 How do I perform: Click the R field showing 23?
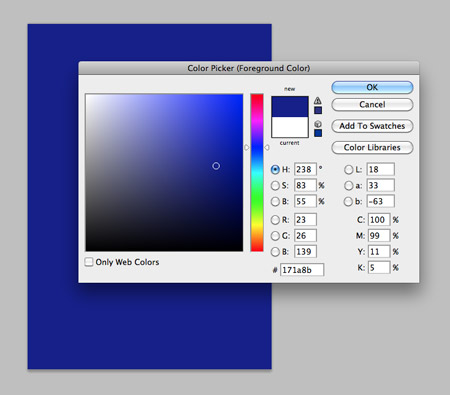[305, 220]
